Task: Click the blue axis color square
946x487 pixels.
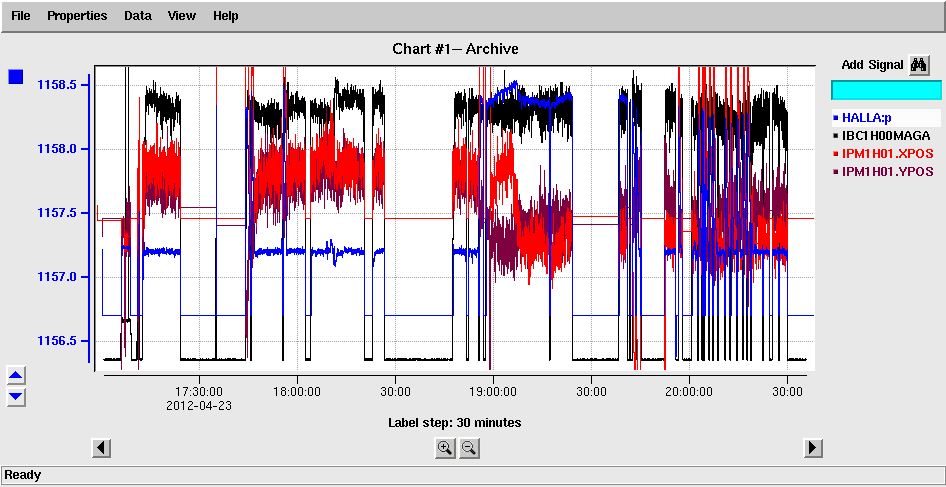Action: (16, 77)
